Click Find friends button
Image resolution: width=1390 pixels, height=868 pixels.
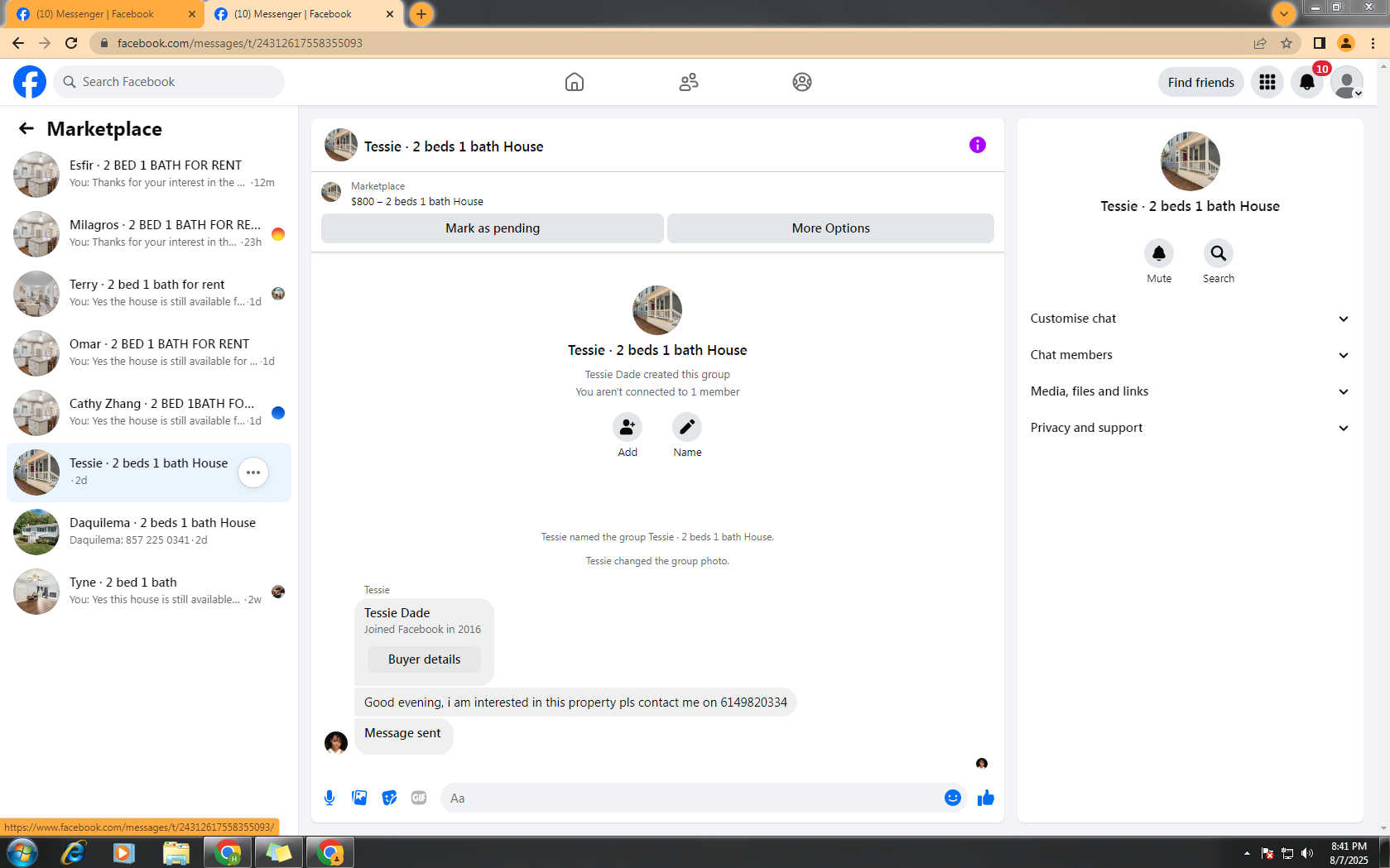[1200, 82]
